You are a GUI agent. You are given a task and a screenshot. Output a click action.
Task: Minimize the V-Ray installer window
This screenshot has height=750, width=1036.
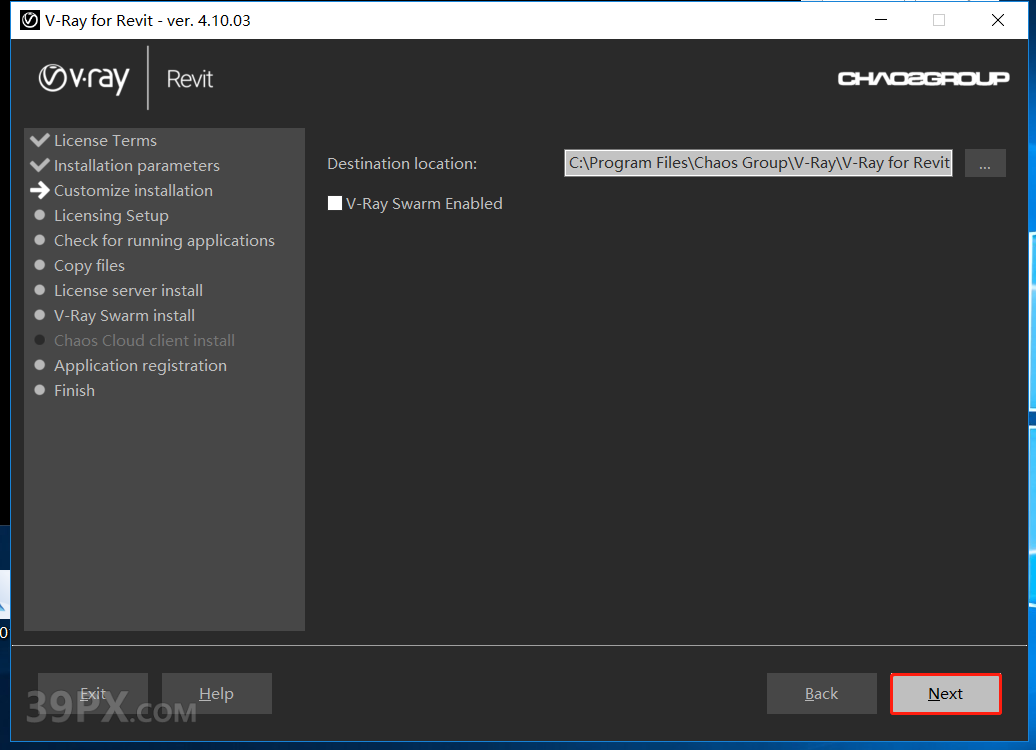click(881, 20)
